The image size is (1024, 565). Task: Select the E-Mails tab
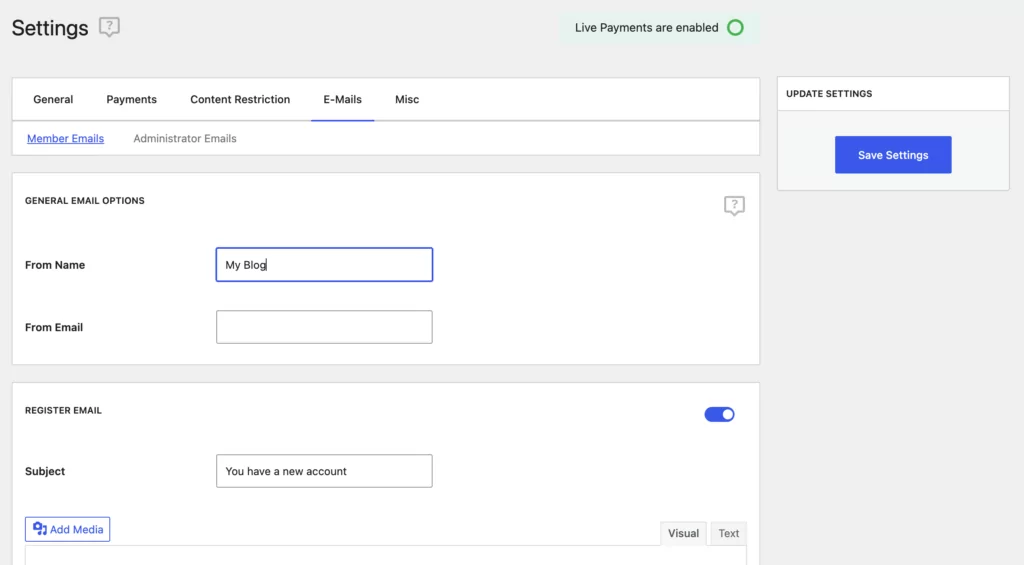(342, 99)
